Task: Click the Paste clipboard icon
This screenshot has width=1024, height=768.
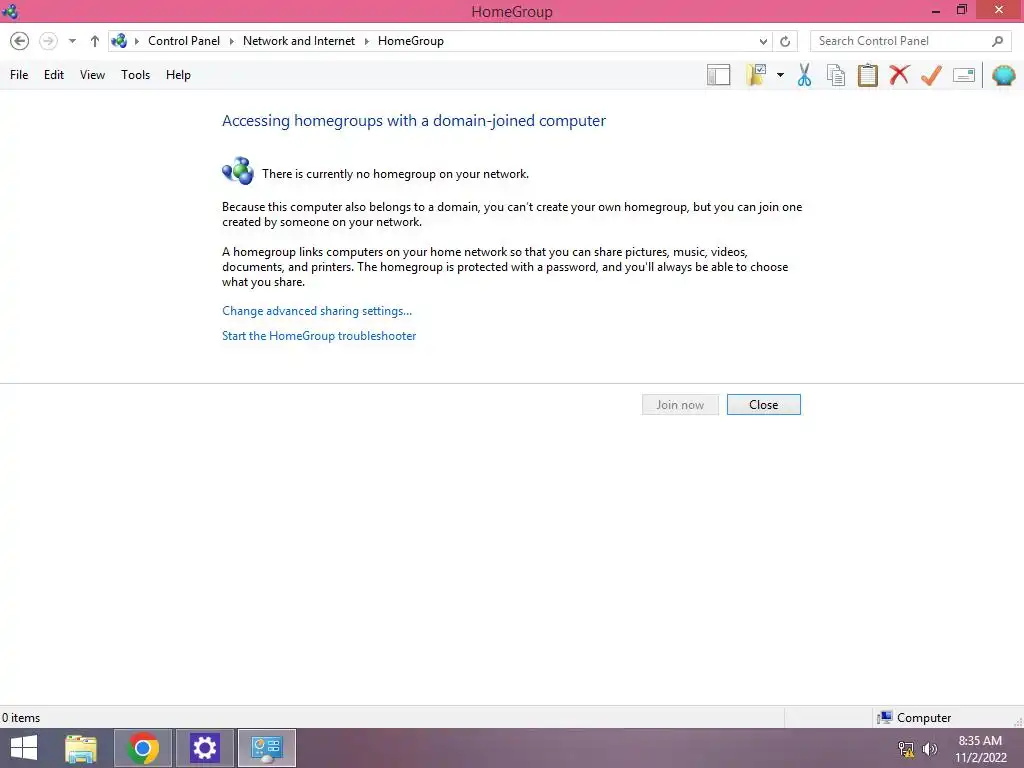Action: point(867,75)
